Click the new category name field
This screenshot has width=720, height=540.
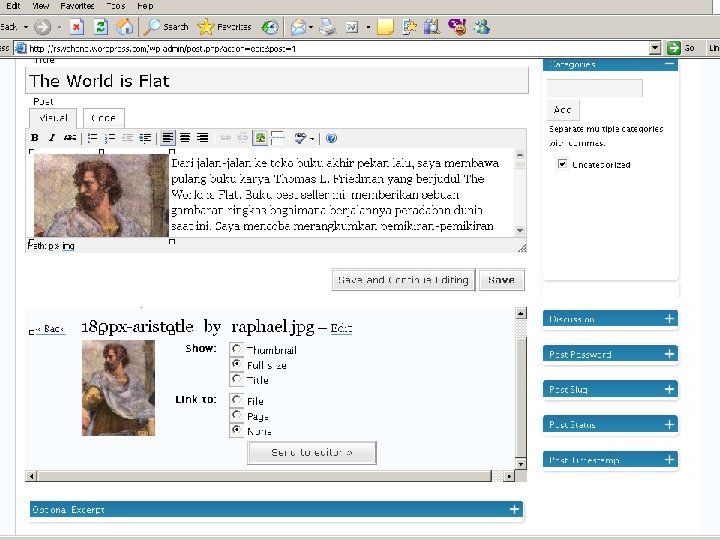595,88
